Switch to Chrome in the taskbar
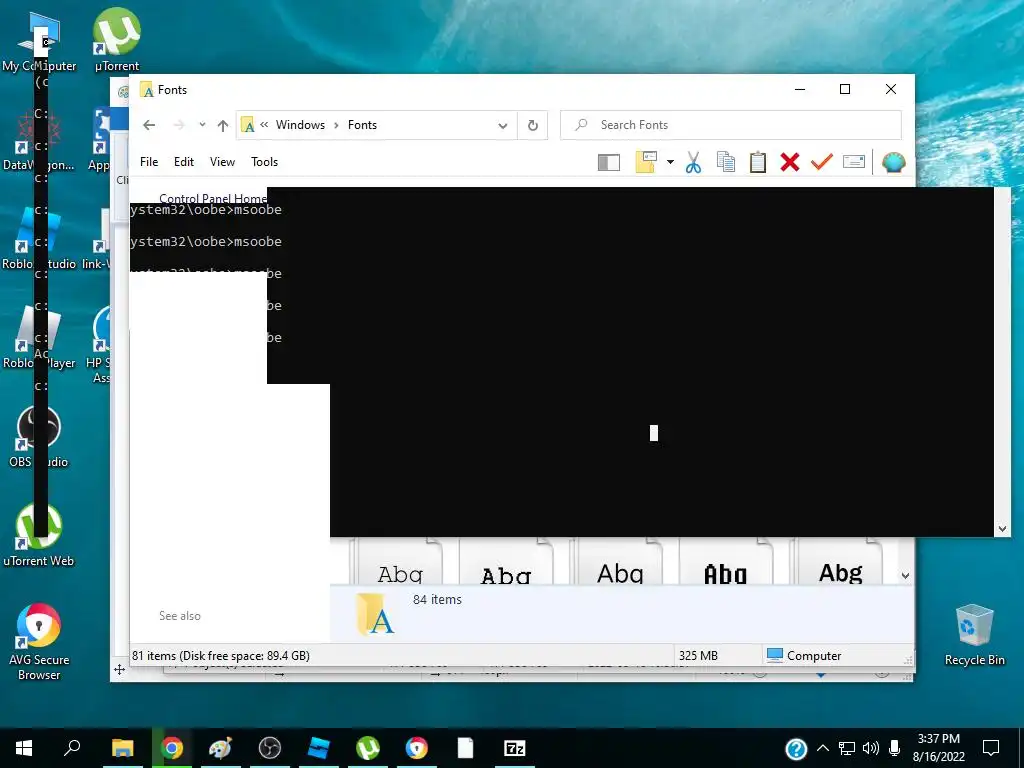1024x768 pixels. (x=172, y=748)
